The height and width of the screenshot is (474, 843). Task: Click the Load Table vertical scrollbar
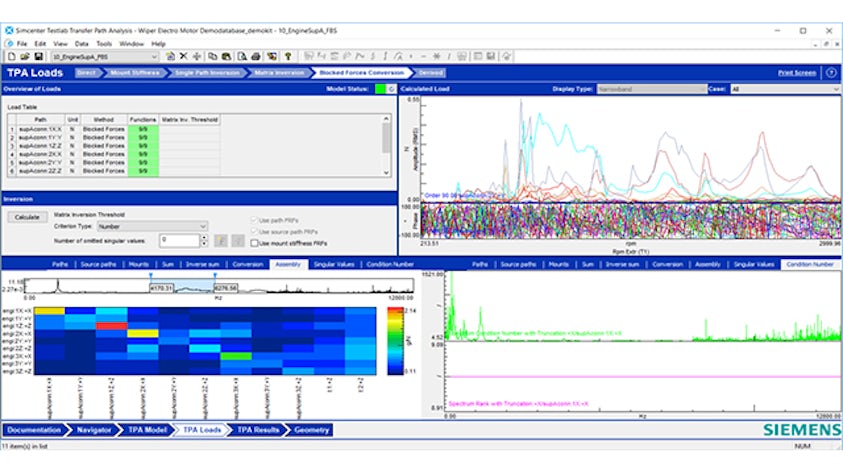click(x=386, y=145)
